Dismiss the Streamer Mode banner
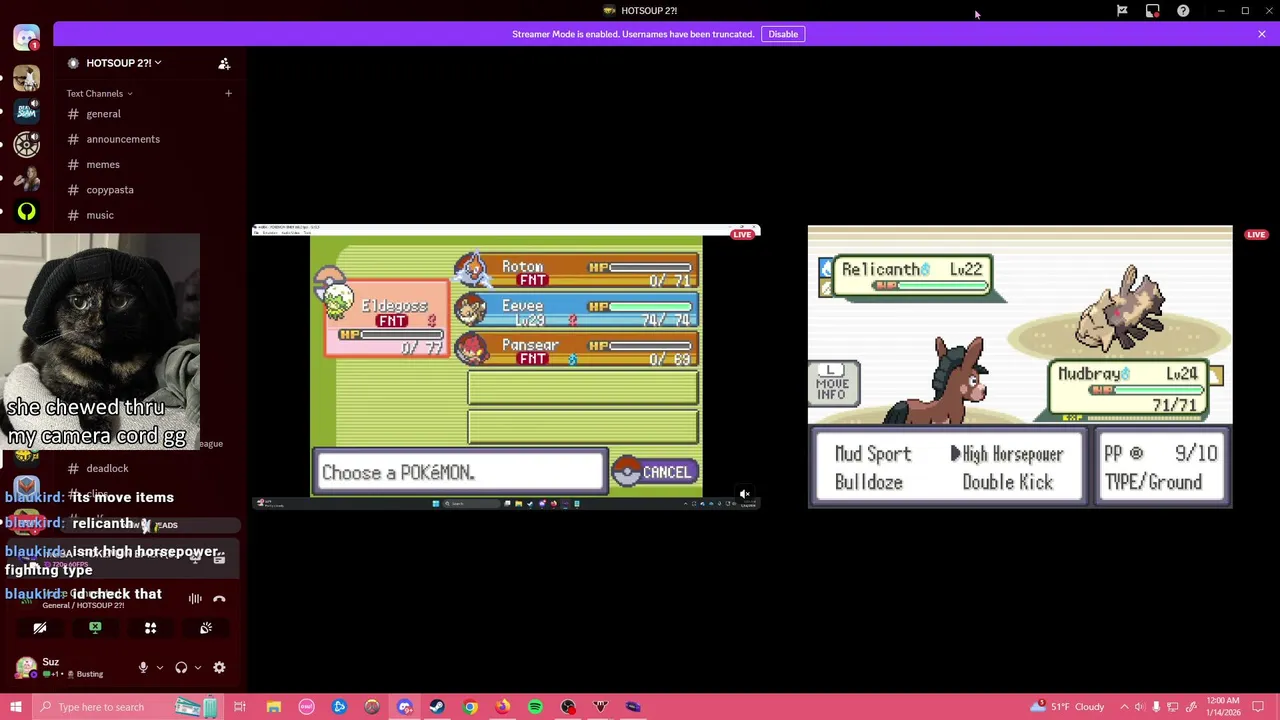Screen dimensions: 1280x720 1261,34
